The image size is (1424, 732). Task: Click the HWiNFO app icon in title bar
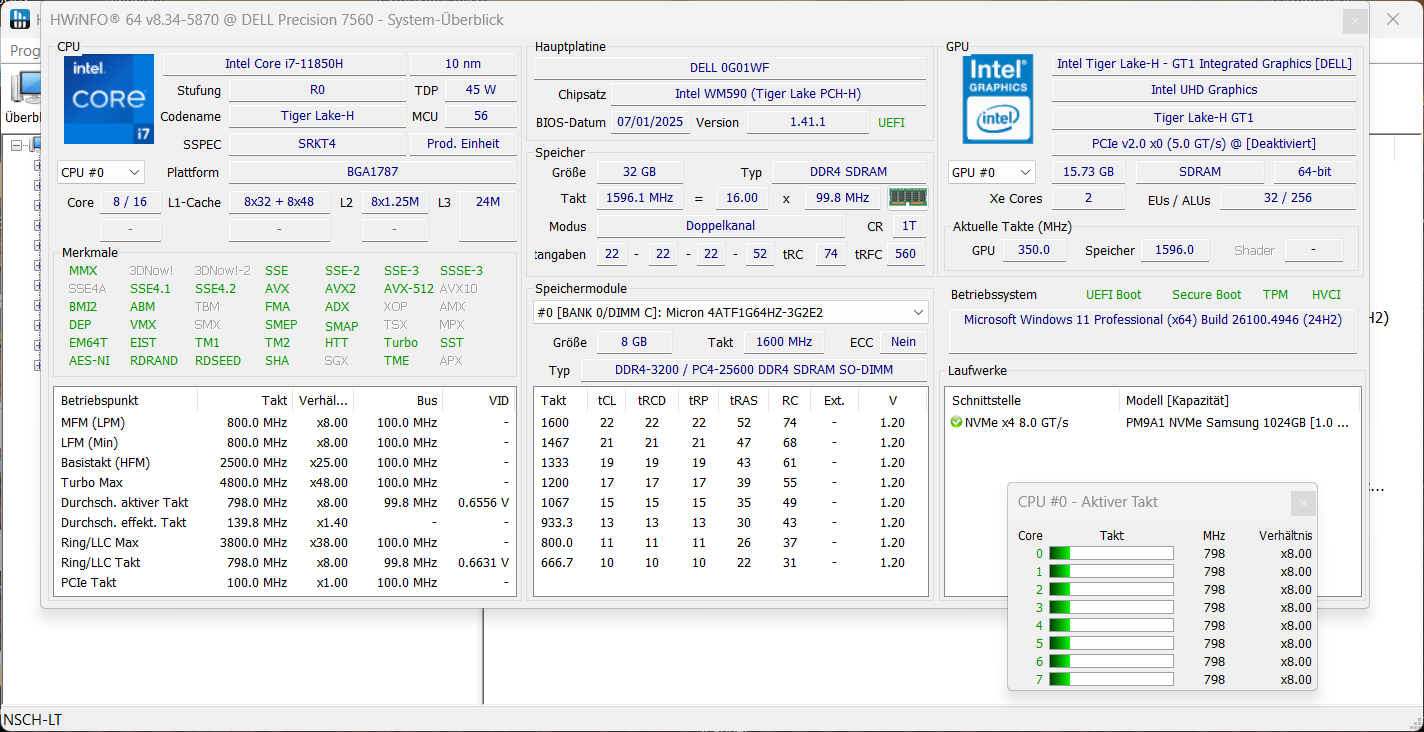(x=19, y=19)
